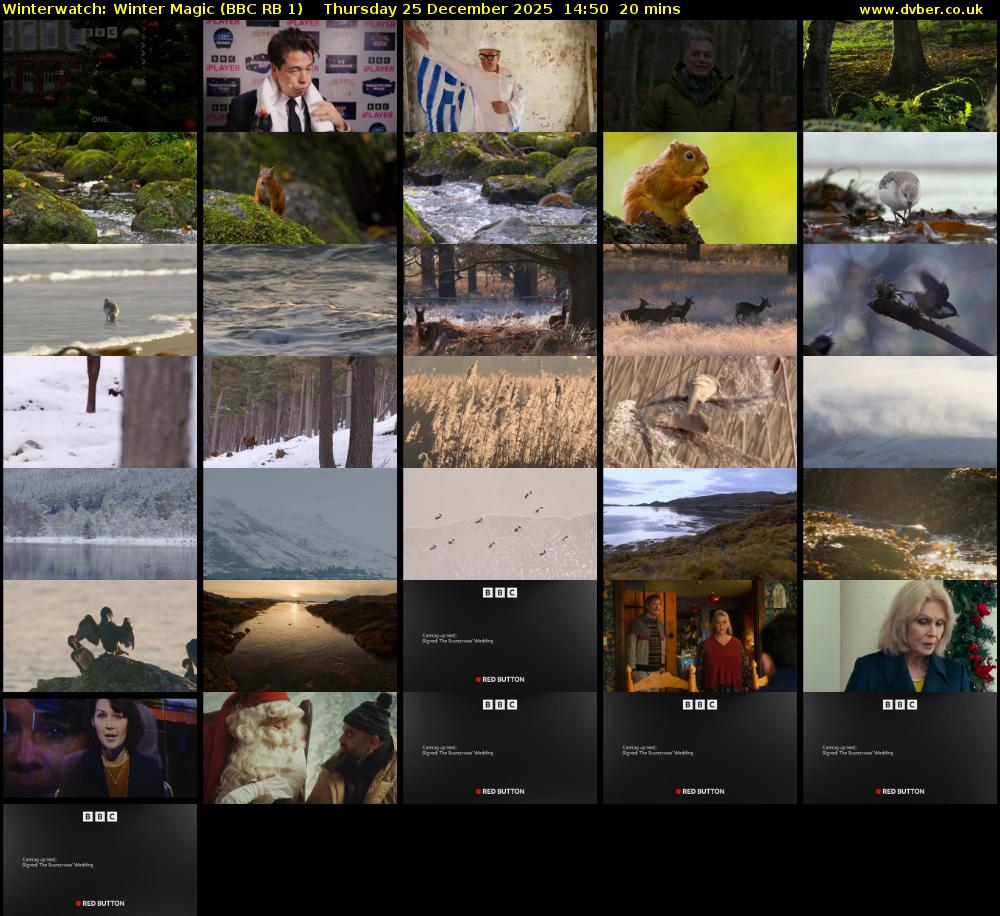Open the aerial beach with birds thumbnail

tap(499, 523)
